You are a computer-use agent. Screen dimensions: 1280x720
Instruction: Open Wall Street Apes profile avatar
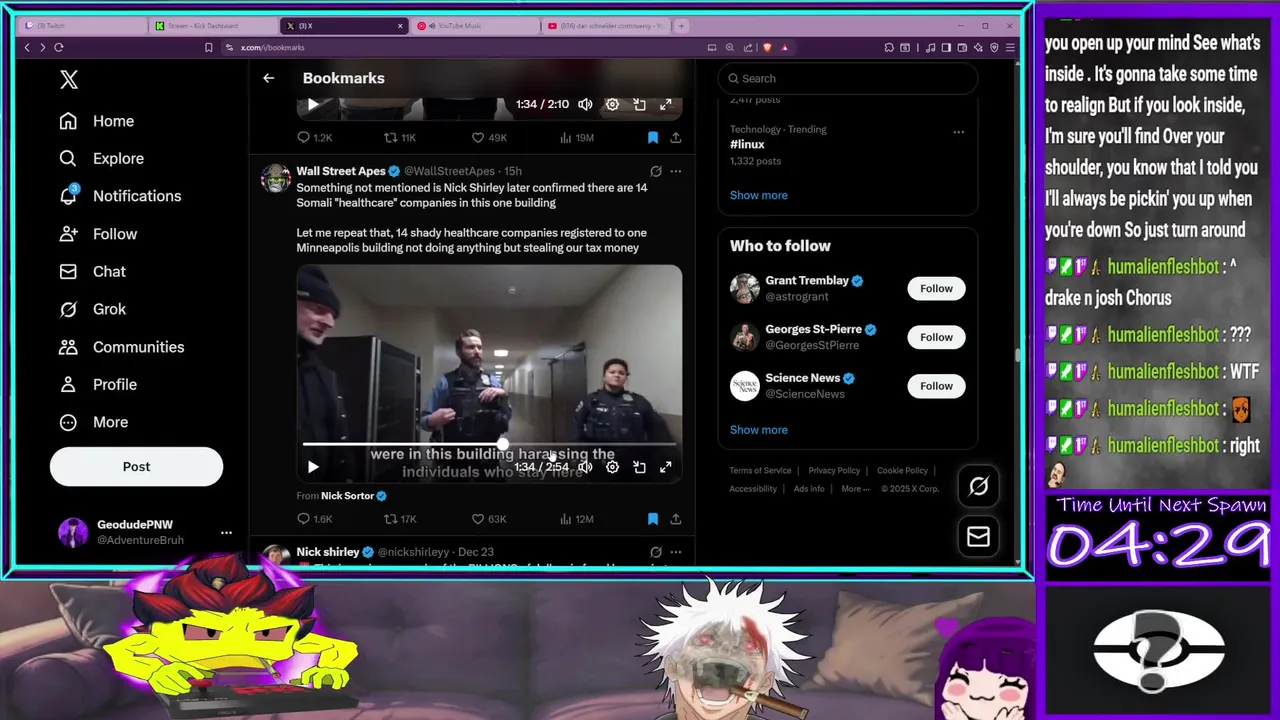[275, 178]
